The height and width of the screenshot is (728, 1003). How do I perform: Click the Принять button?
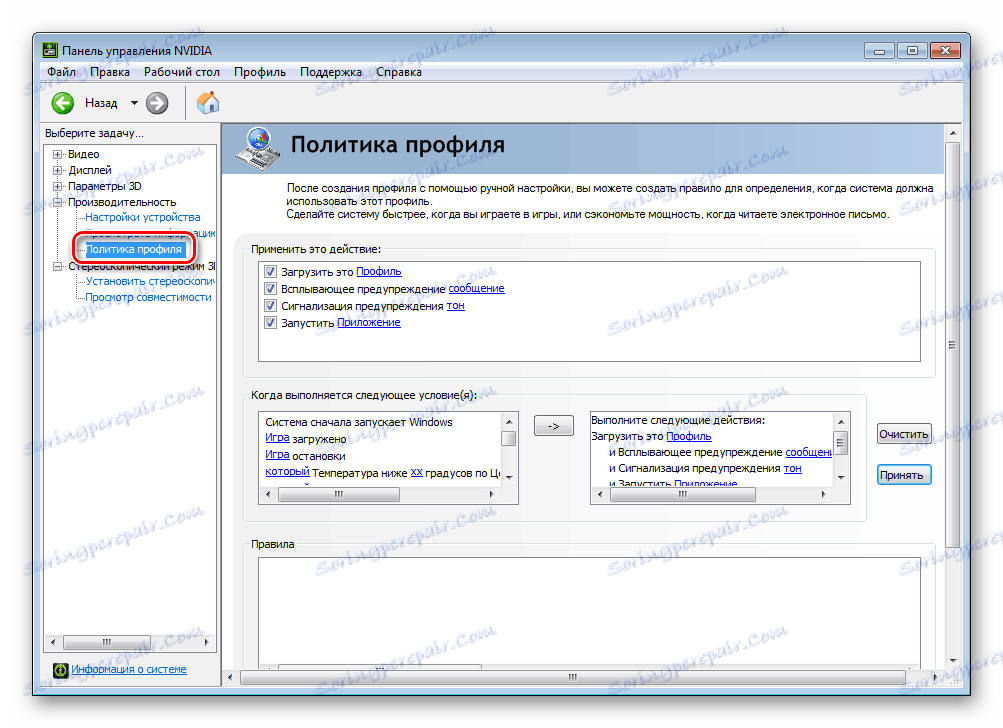tap(904, 475)
